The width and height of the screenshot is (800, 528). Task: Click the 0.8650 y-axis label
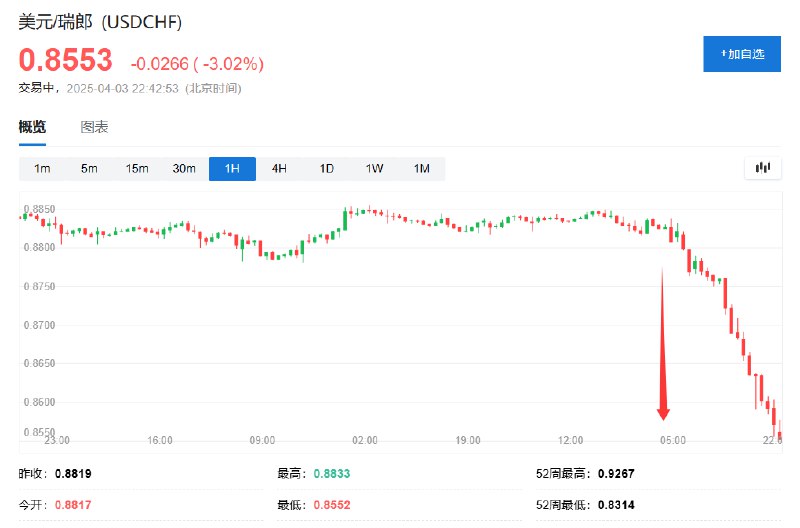39,363
